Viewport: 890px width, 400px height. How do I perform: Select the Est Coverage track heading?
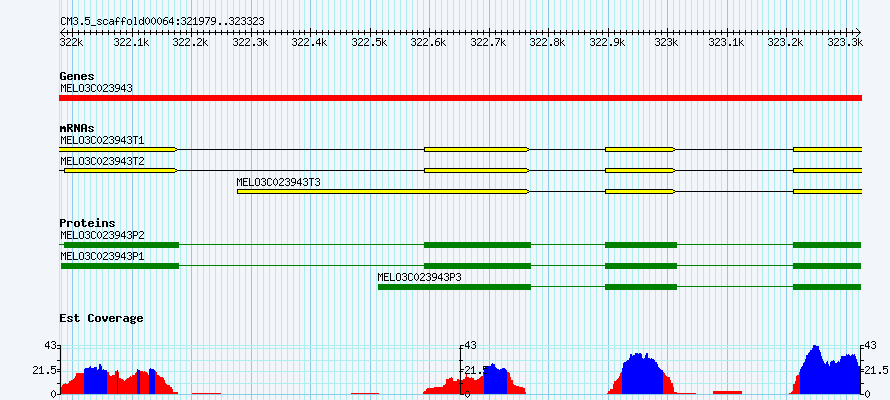pyautogui.click(x=101, y=318)
